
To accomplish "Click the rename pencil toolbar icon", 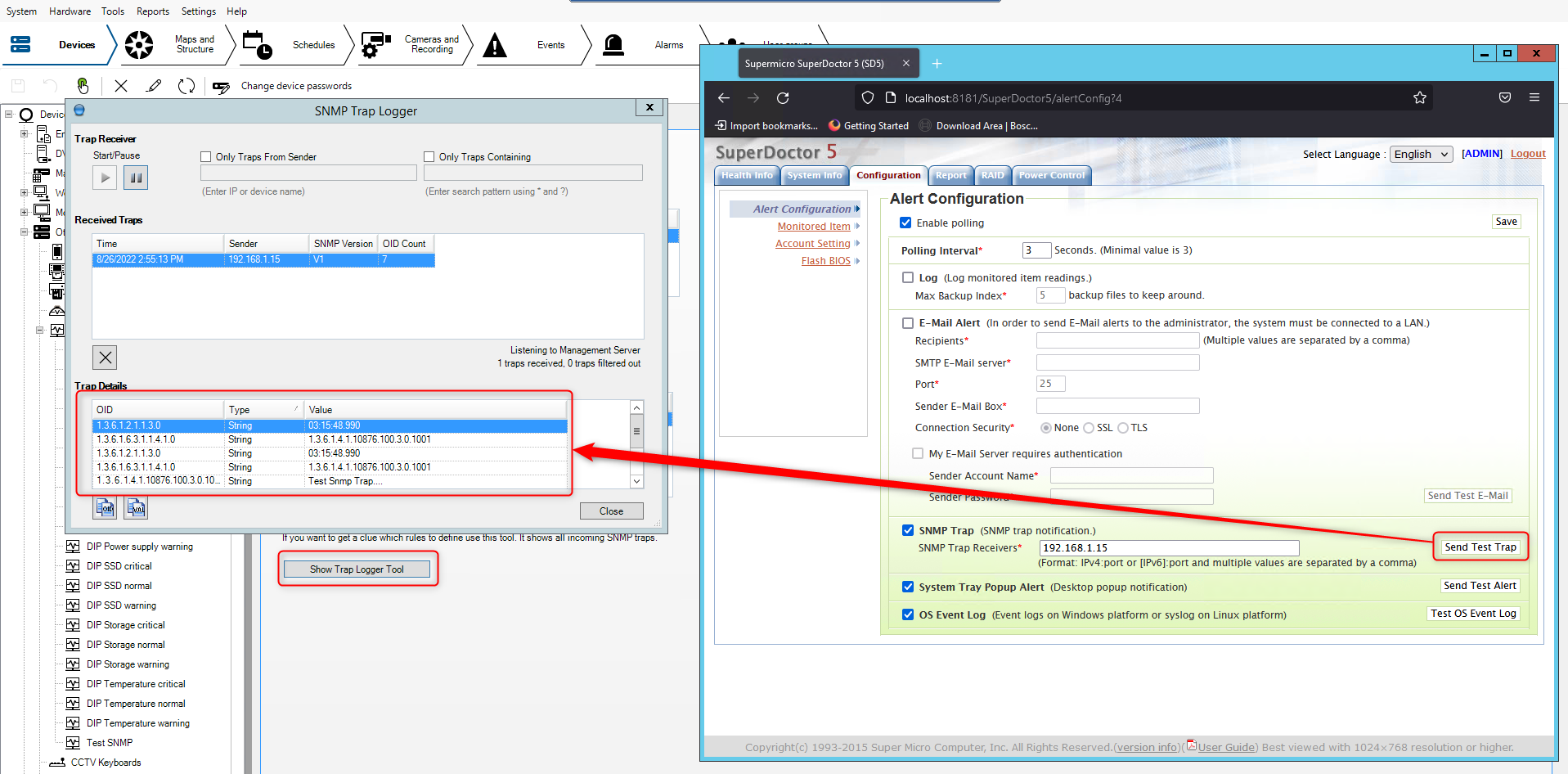I will [x=154, y=86].
